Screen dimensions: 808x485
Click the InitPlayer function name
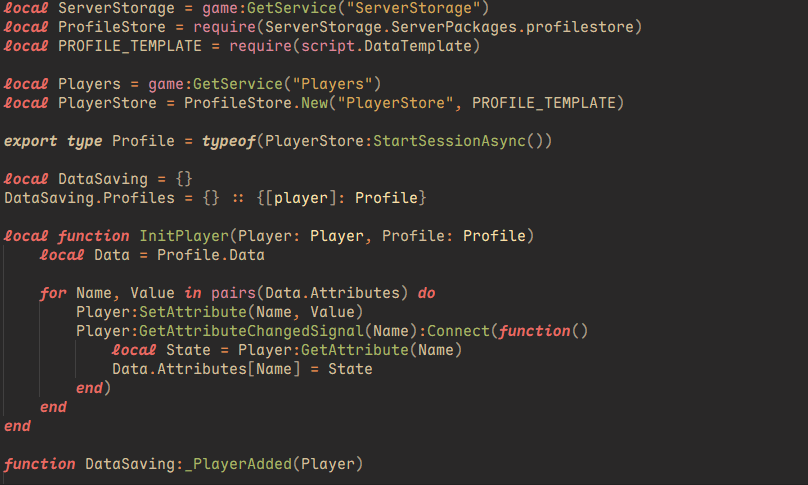pos(184,236)
